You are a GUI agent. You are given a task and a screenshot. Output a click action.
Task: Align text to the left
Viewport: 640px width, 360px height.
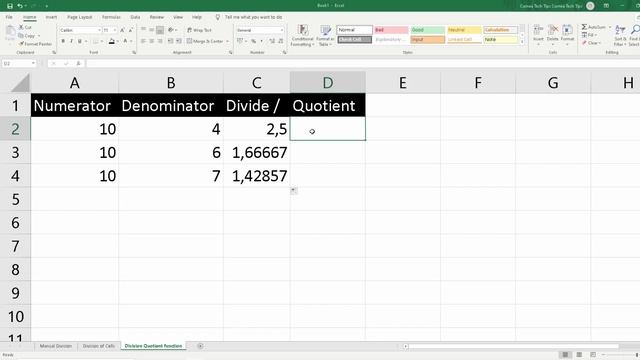coord(143,41)
